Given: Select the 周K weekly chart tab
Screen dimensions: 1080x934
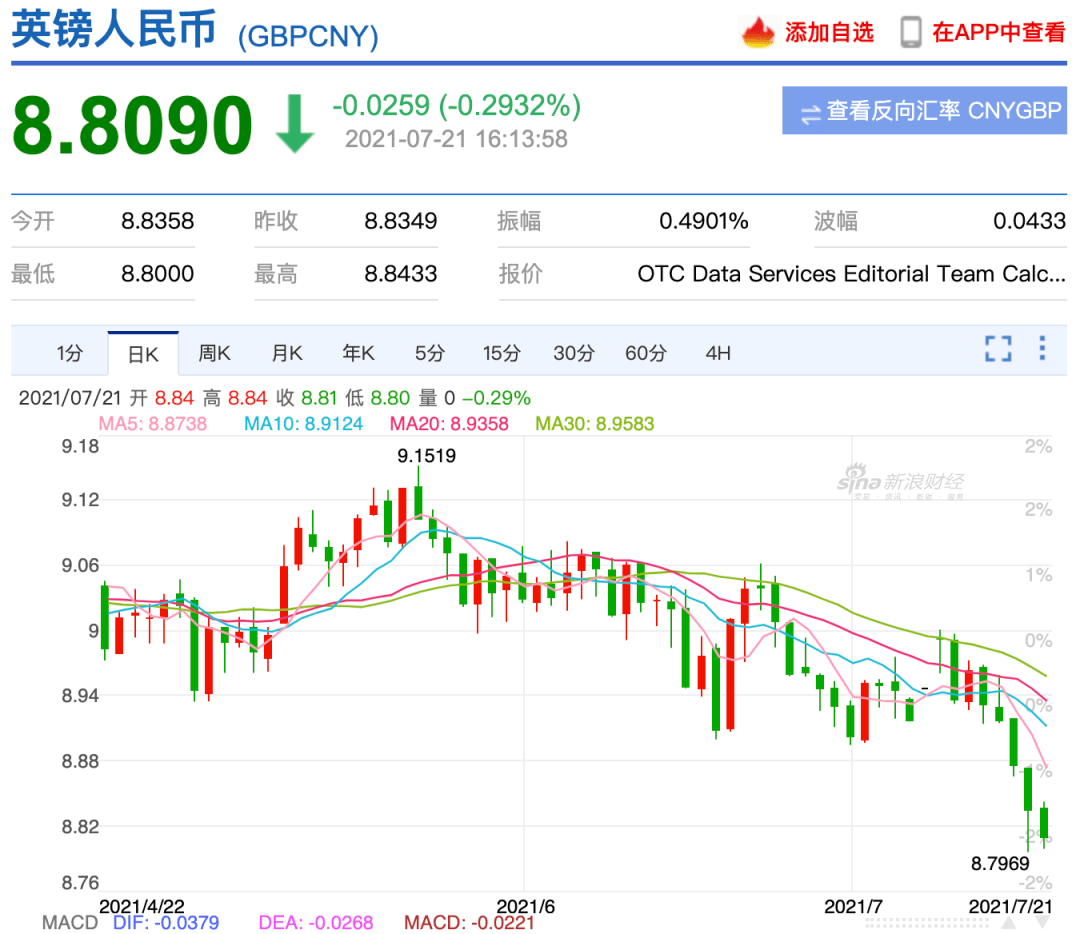Looking at the screenshot, I should [x=214, y=353].
